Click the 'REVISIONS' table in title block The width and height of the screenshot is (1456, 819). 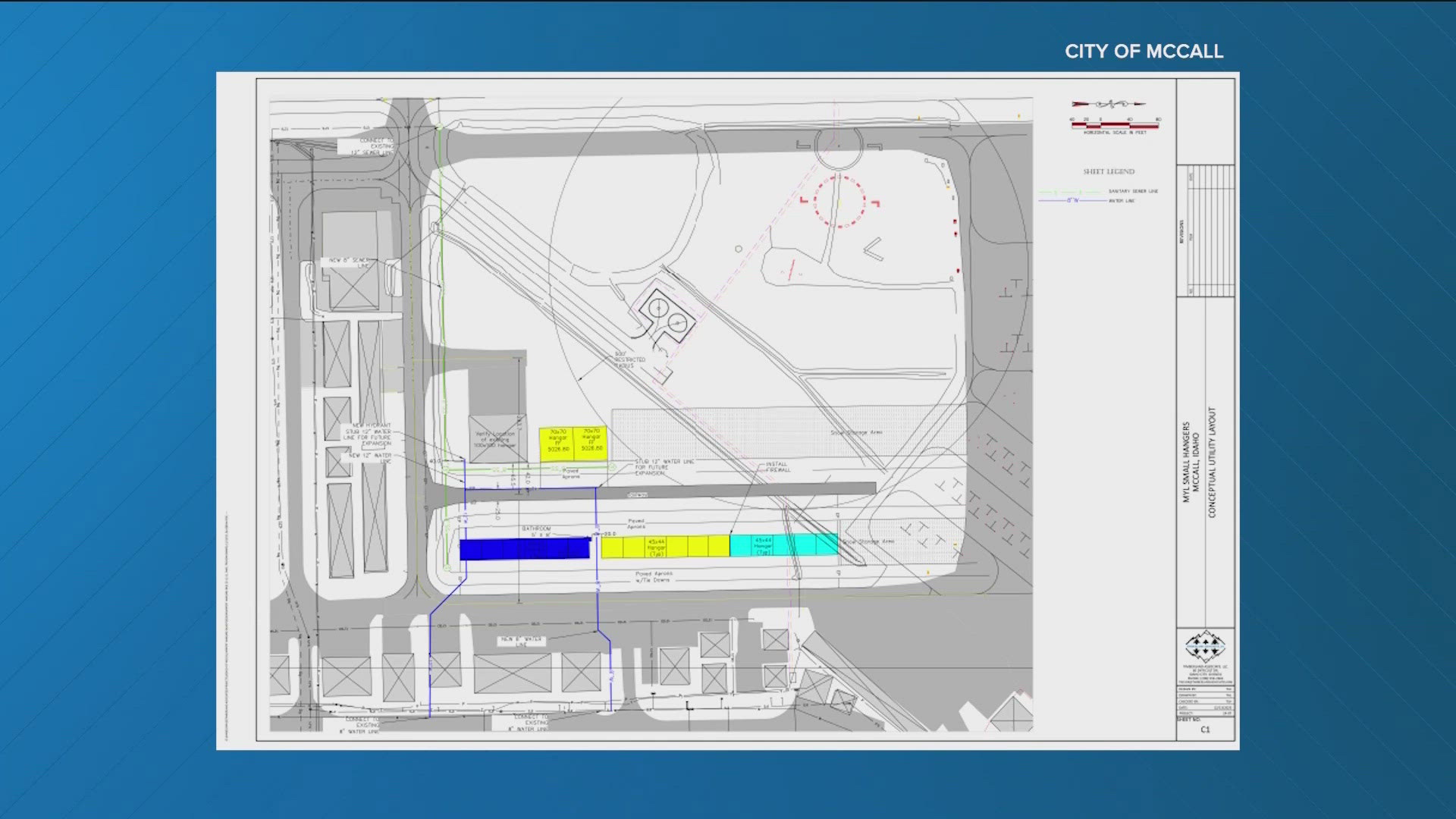(x=1206, y=231)
